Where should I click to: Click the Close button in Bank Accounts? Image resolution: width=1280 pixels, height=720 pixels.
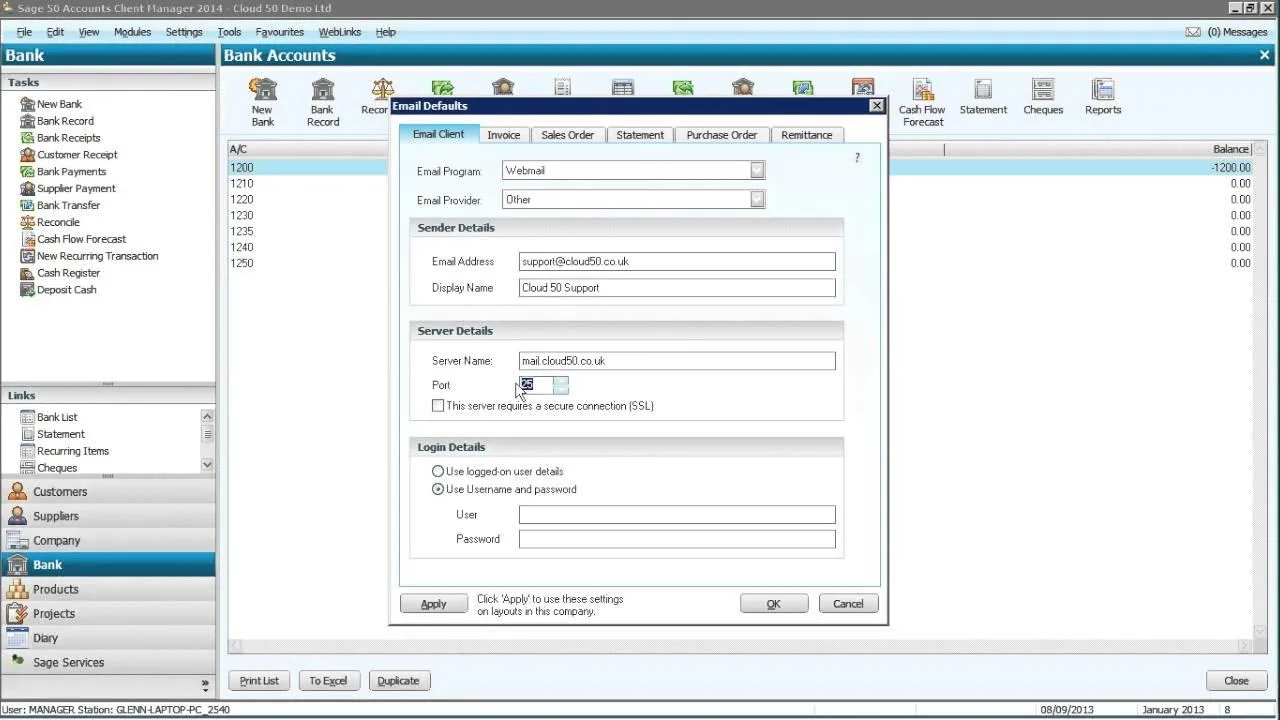tap(1236, 681)
